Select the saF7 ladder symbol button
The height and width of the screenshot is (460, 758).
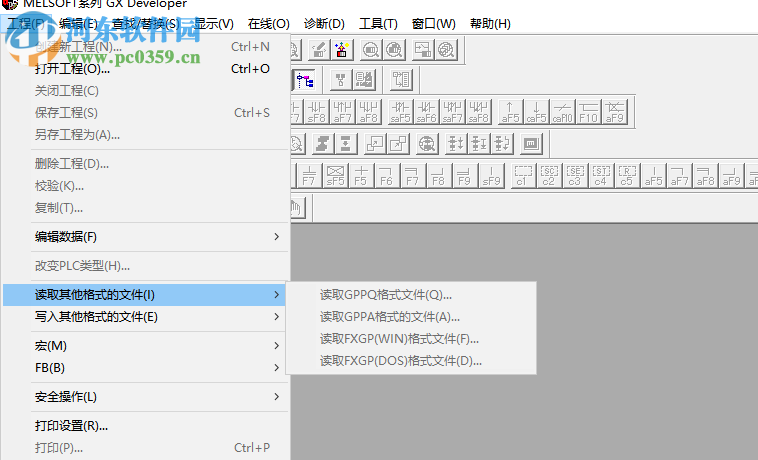tap(452, 112)
